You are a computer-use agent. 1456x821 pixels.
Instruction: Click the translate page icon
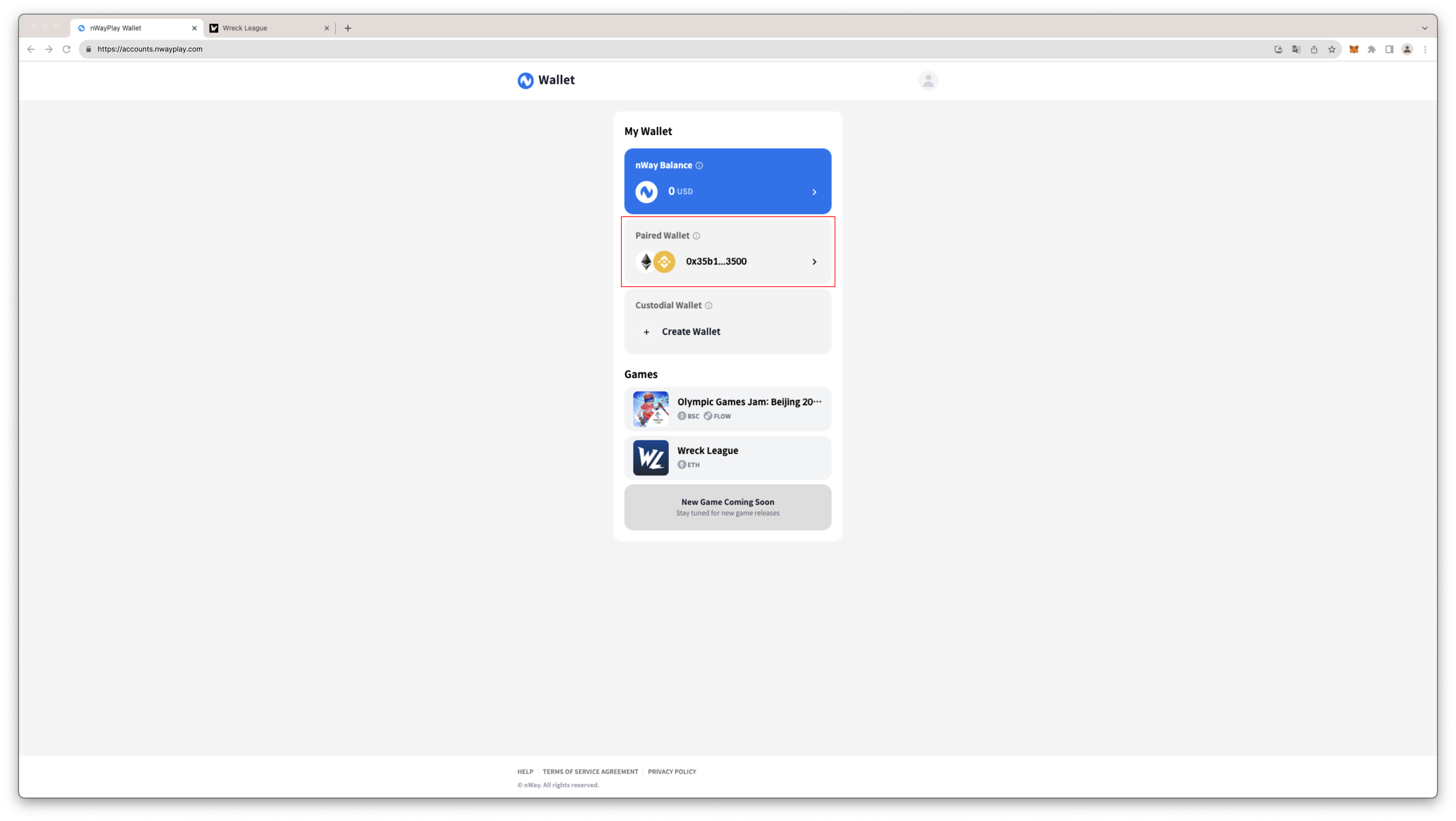(1296, 49)
